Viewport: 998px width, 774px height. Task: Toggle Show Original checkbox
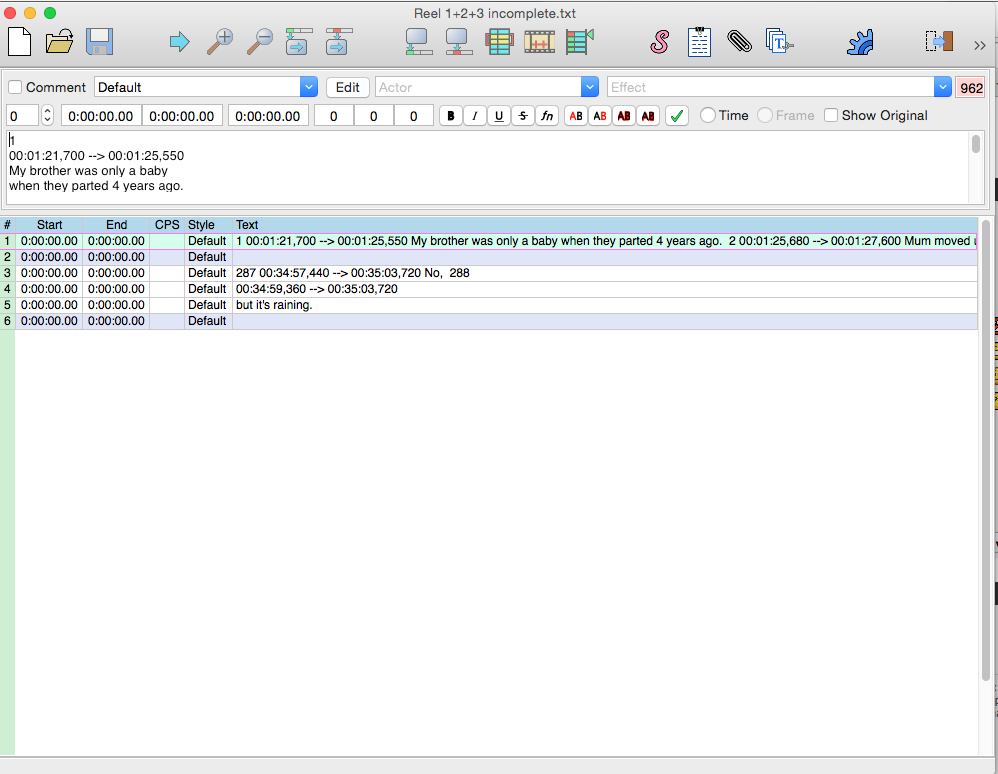831,115
